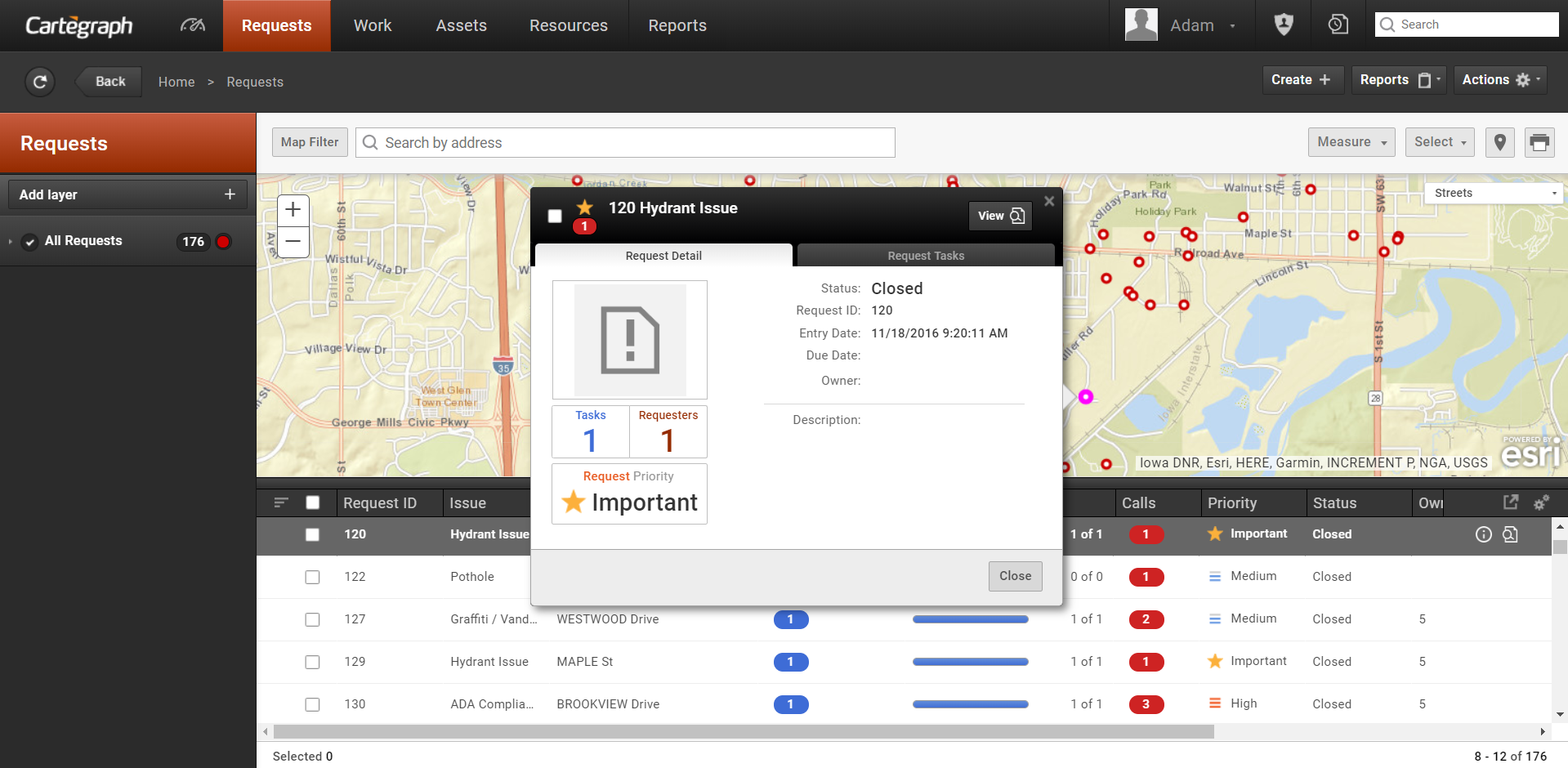1568x768 pixels.
Task: Click the refresh icon beside Back
Action: click(x=40, y=82)
